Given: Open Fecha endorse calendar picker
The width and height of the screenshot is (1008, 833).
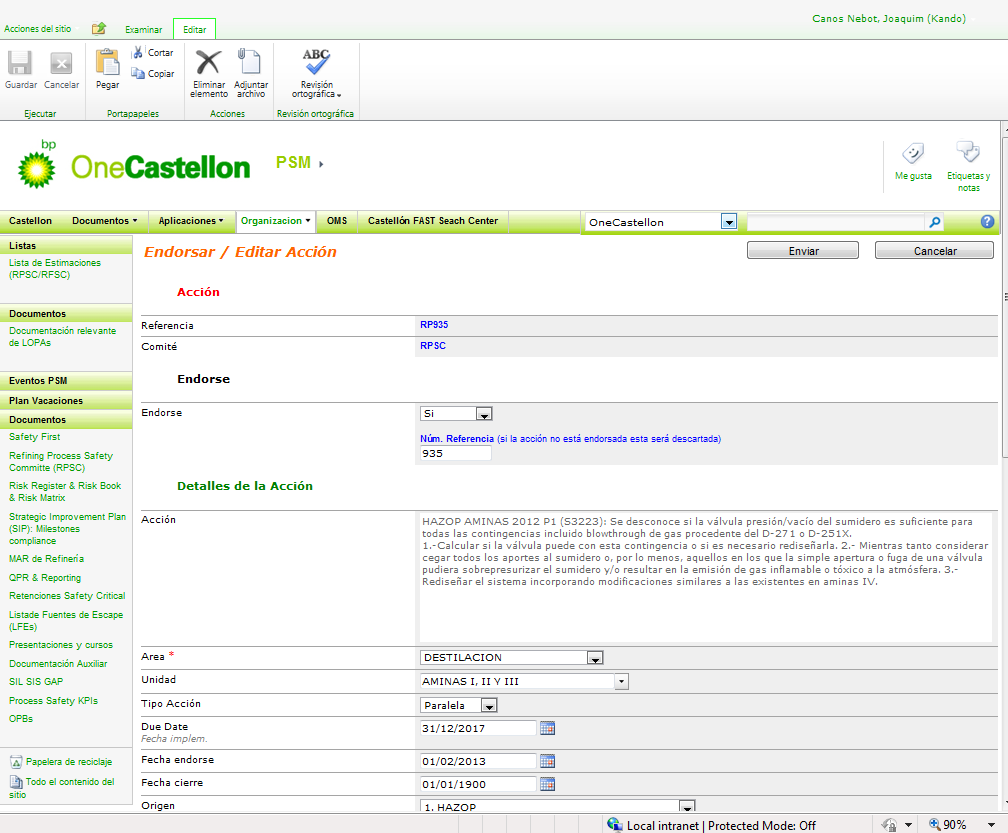Looking at the screenshot, I should [x=547, y=761].
